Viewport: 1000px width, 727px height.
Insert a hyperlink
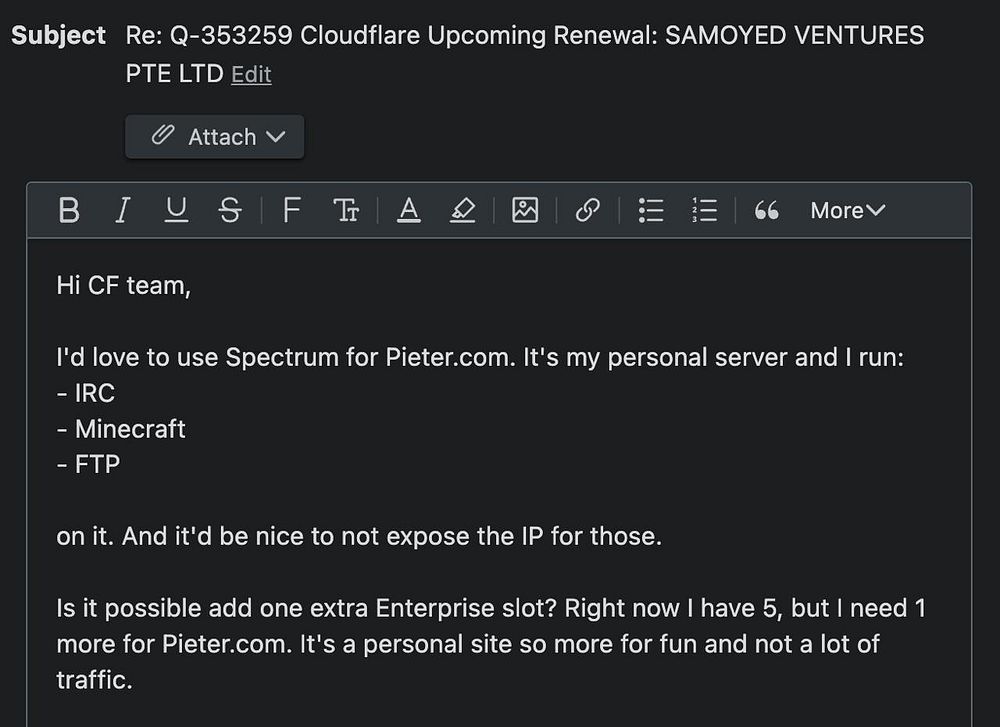[588, 210]
